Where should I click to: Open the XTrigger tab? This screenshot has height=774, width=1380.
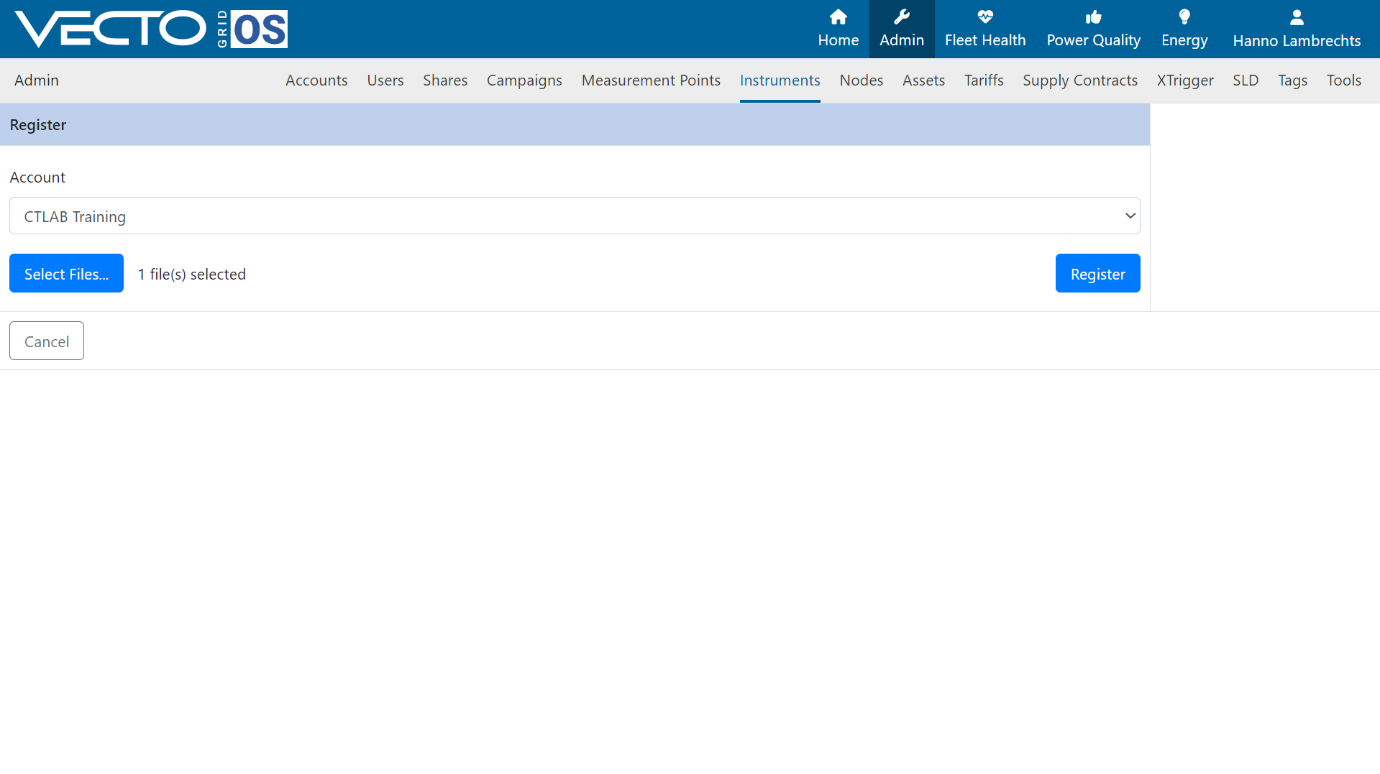click(x=1185, y=80)
